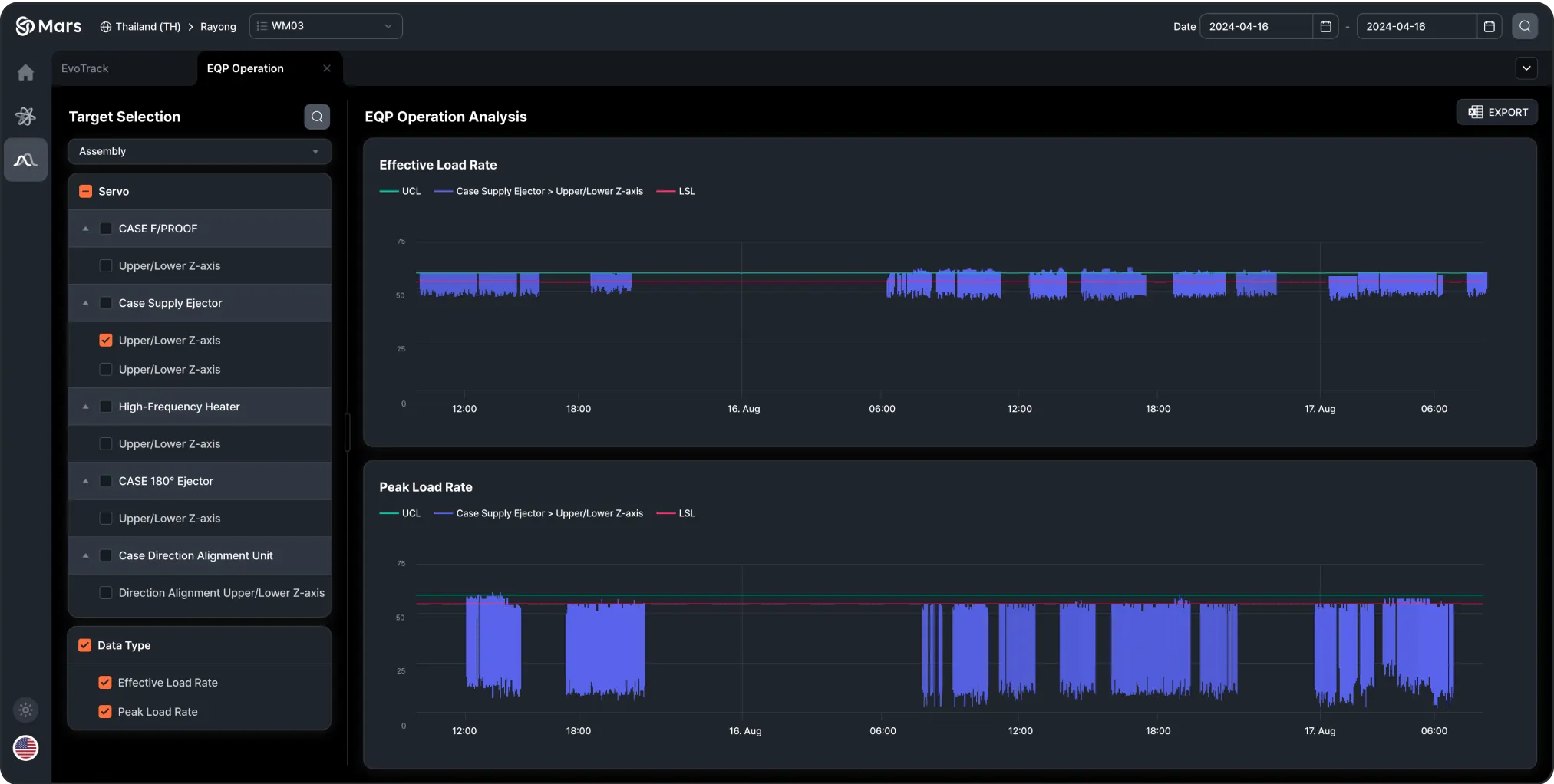Close the EQP Operation tab
Screen dimensions: 1554x784
point(325,68)
